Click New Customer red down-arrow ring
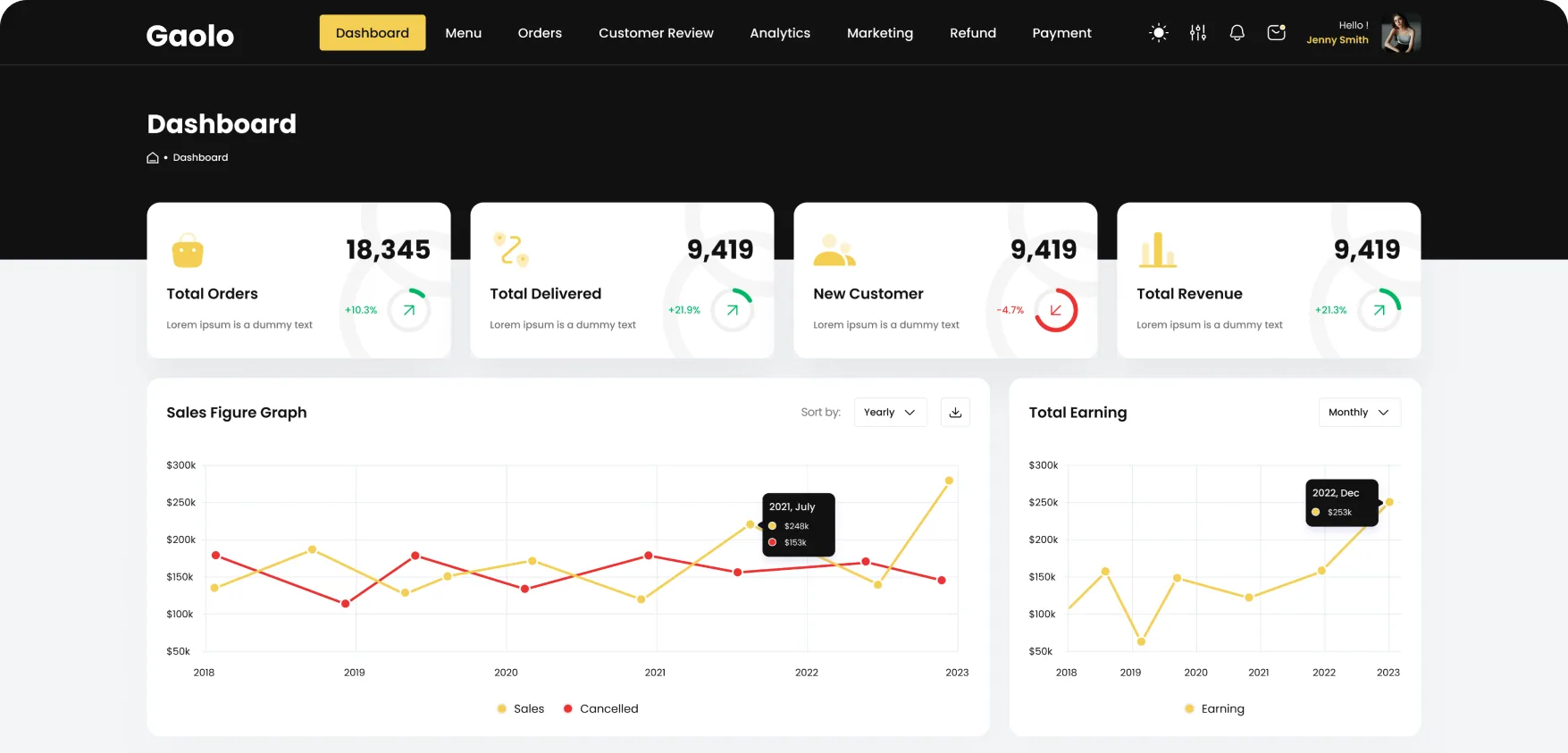This screenshot has width=1568, height=753. pos(1056,310)
